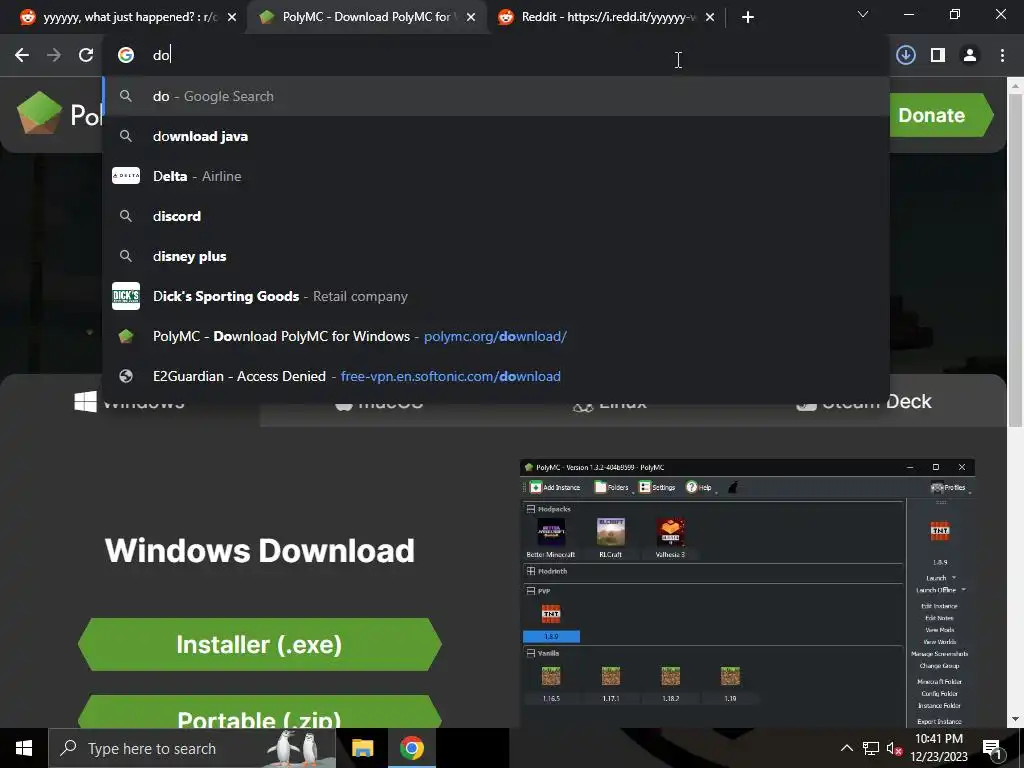Open File Explorer from the taskbar
The width and height of the screenshot is (1024, 768).
point(362,748)
